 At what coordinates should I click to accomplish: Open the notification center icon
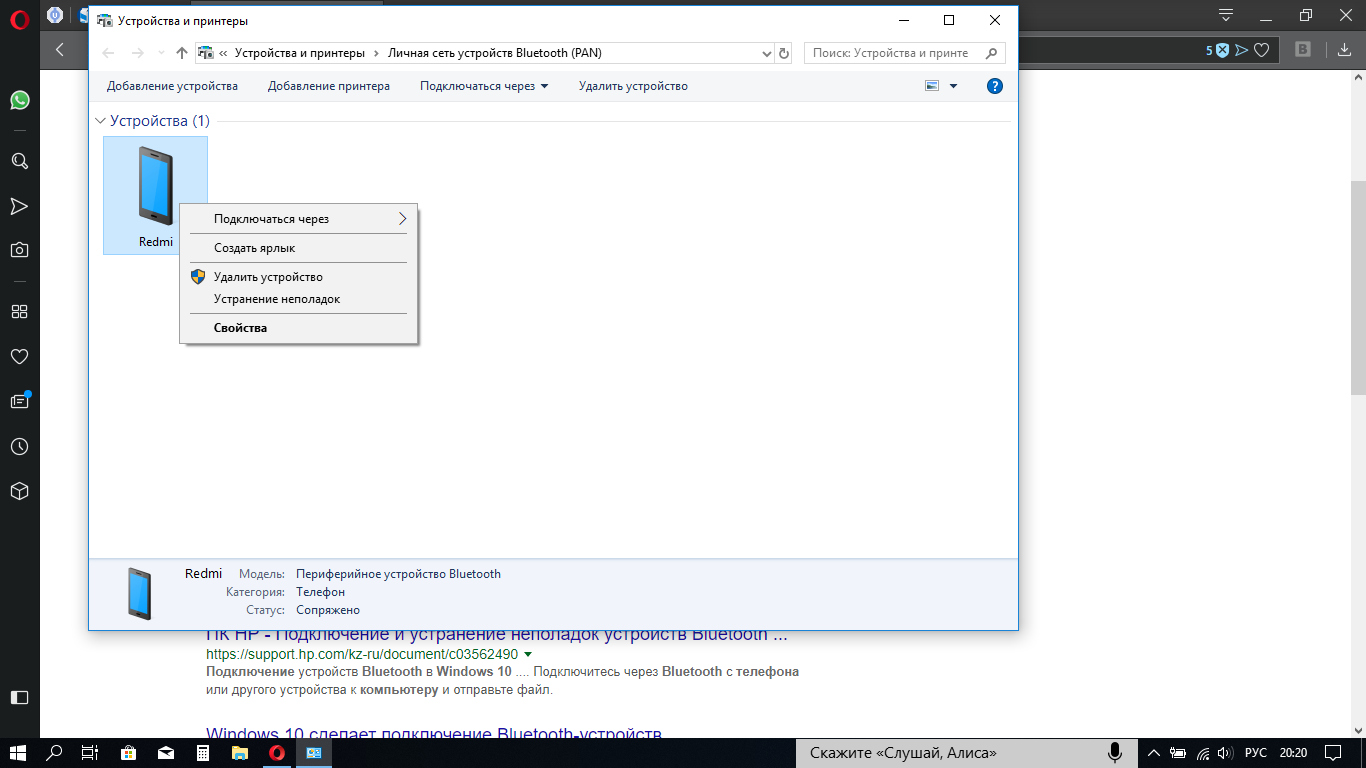(x=1333, y=753)
